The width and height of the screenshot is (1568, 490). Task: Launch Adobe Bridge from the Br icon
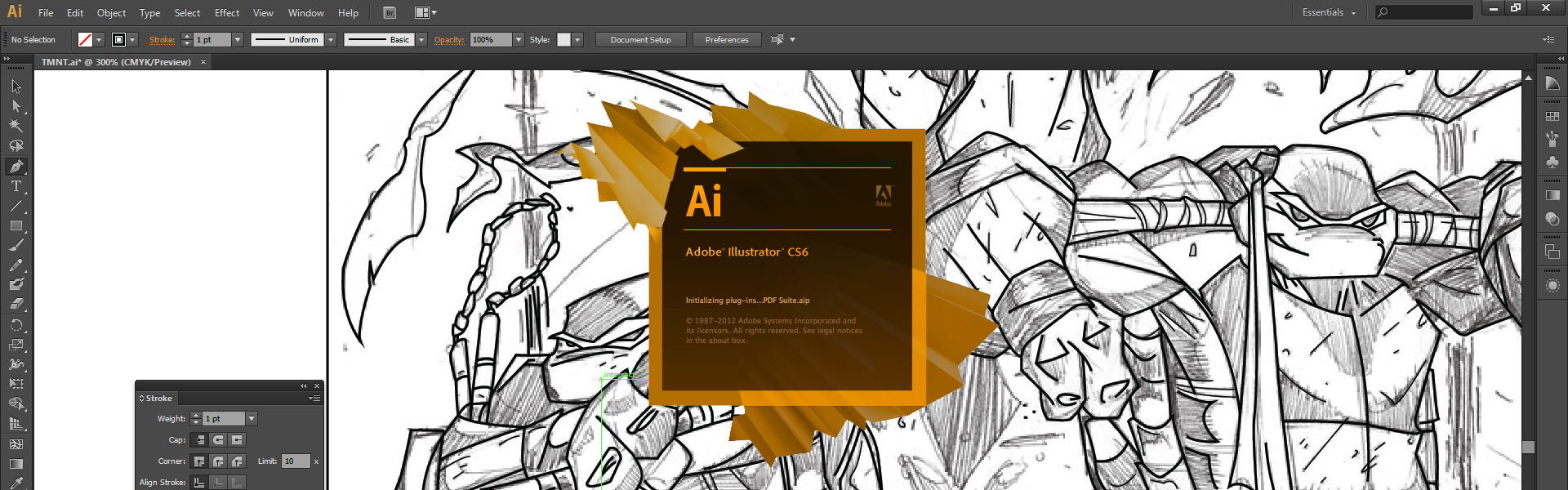390,13
